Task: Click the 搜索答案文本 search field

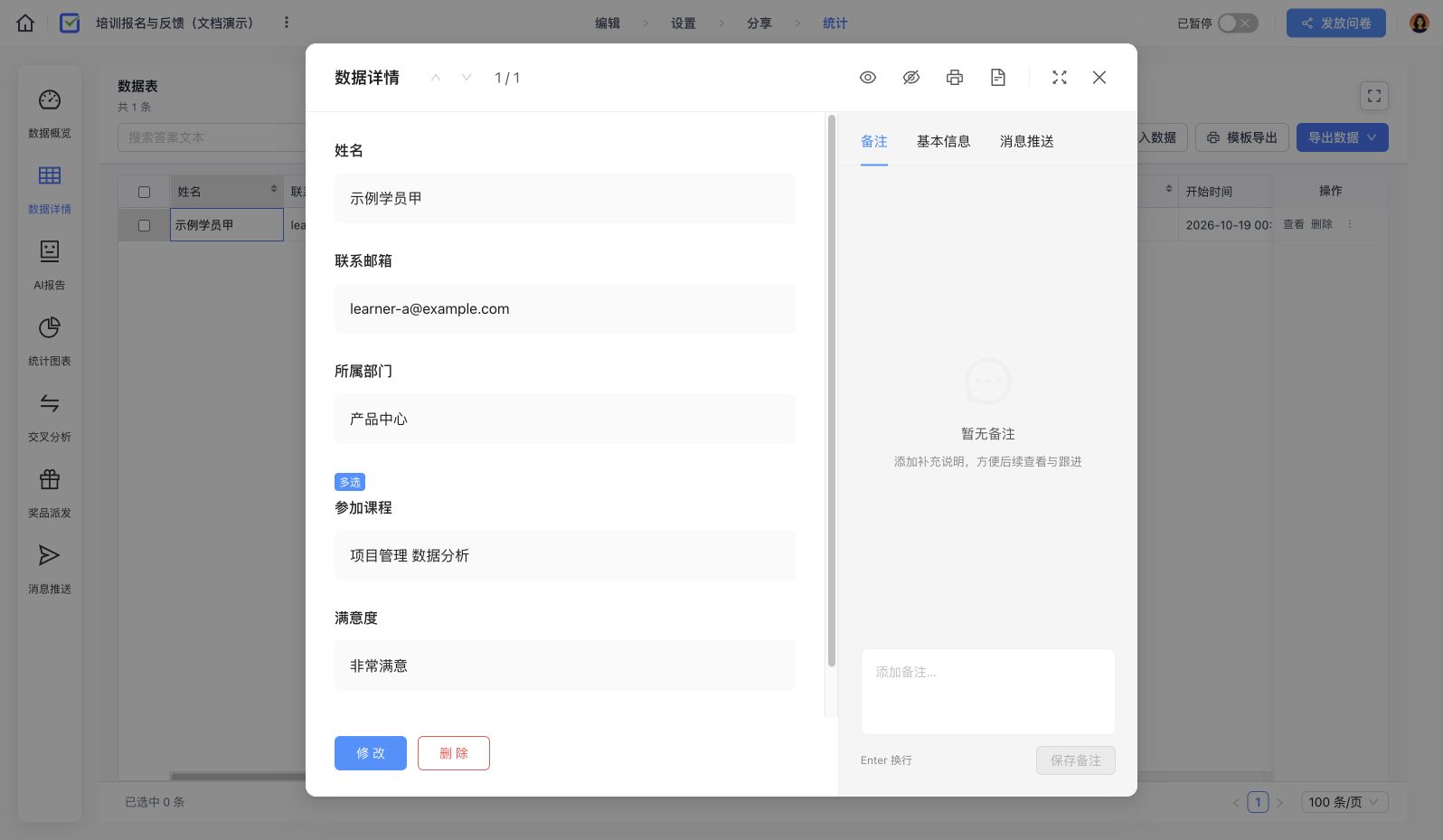Action: (212, 137)
